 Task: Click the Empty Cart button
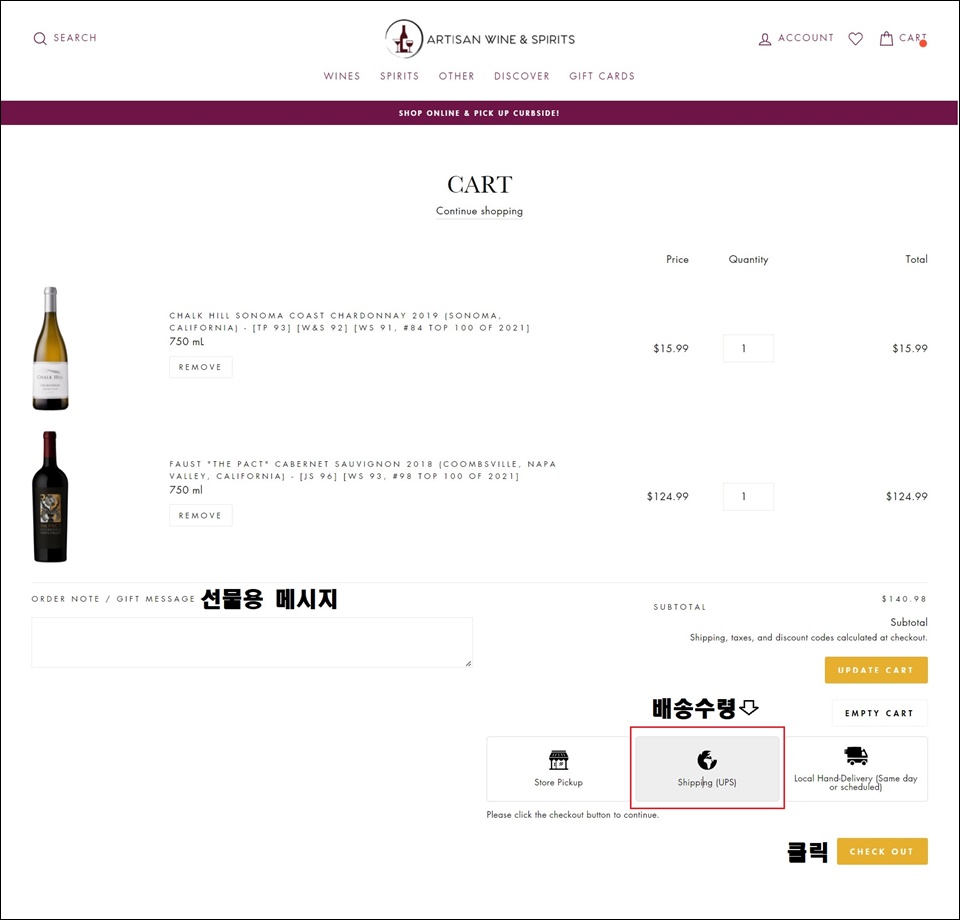(879, 713)
